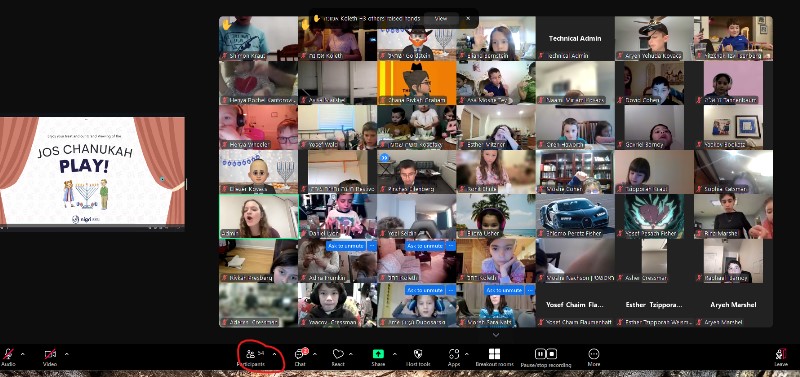The image size is (800, 377).
Task: Ask to unmute on Adina Frumkin's tile
Action: point(346,246)
